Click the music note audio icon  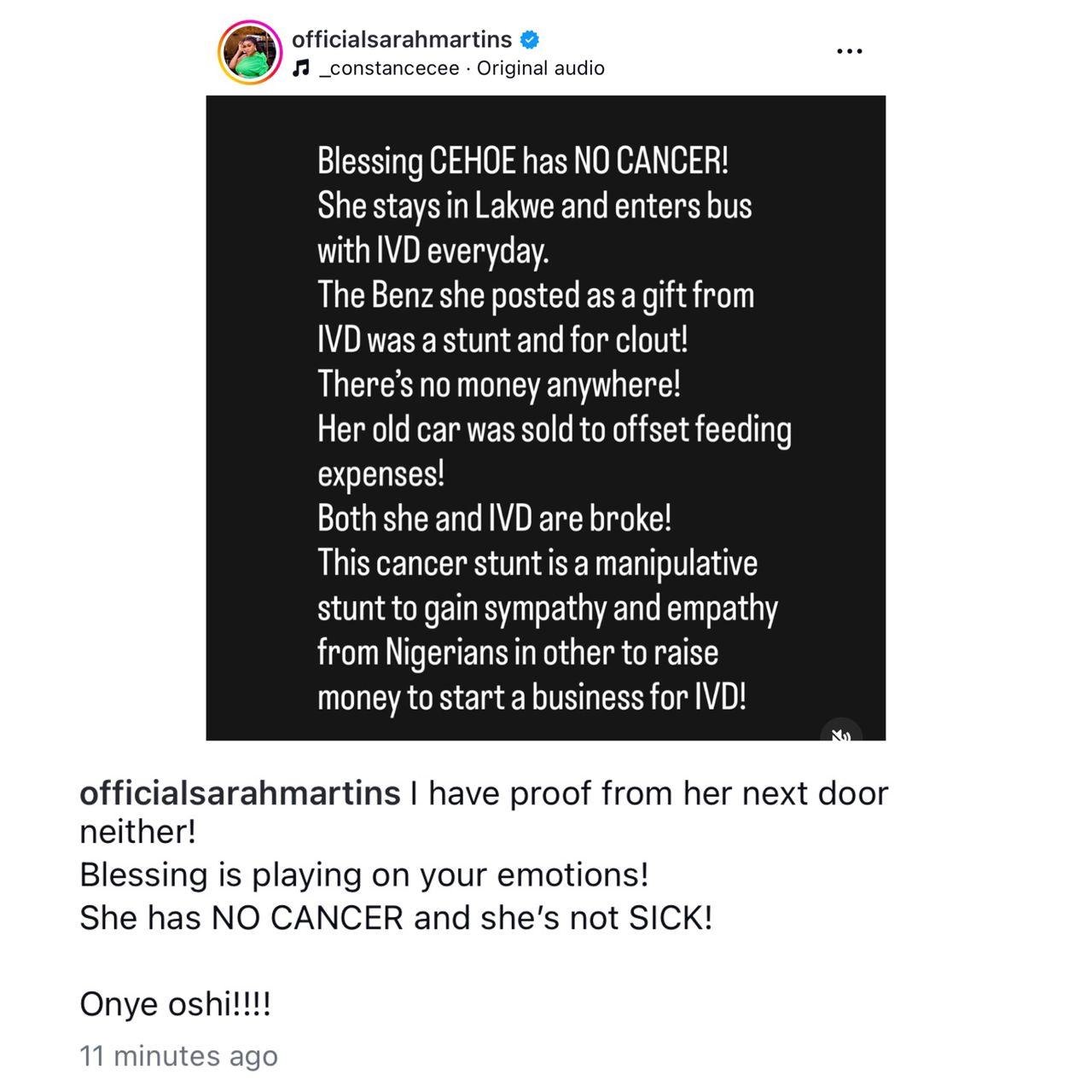coord(300,67)
